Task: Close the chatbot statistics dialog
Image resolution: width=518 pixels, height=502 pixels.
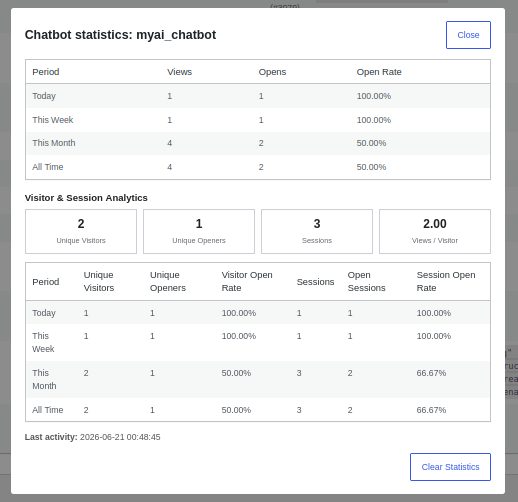Action: (x=468, y=35)
